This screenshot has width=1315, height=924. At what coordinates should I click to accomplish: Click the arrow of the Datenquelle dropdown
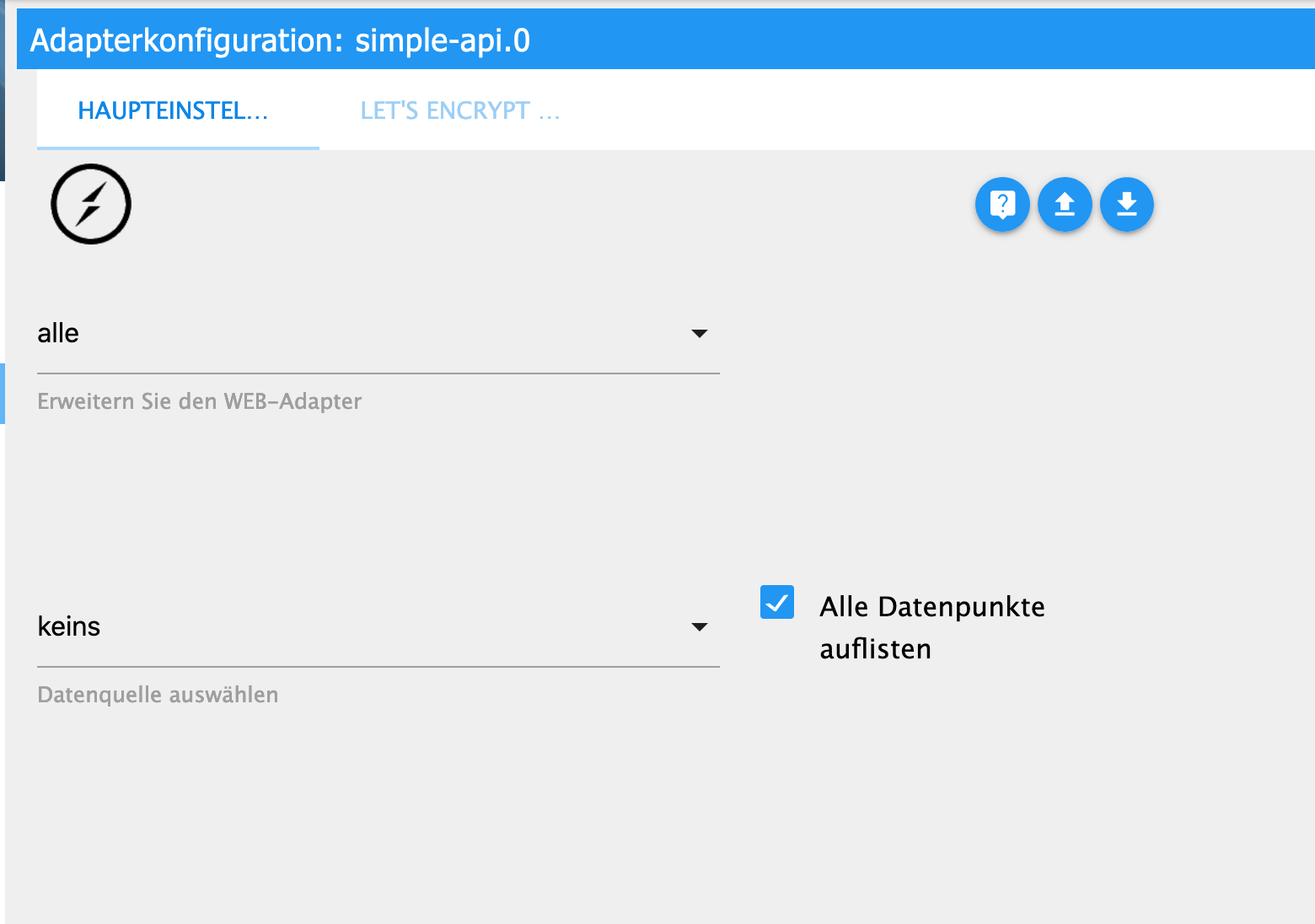(x=699, y=627)
